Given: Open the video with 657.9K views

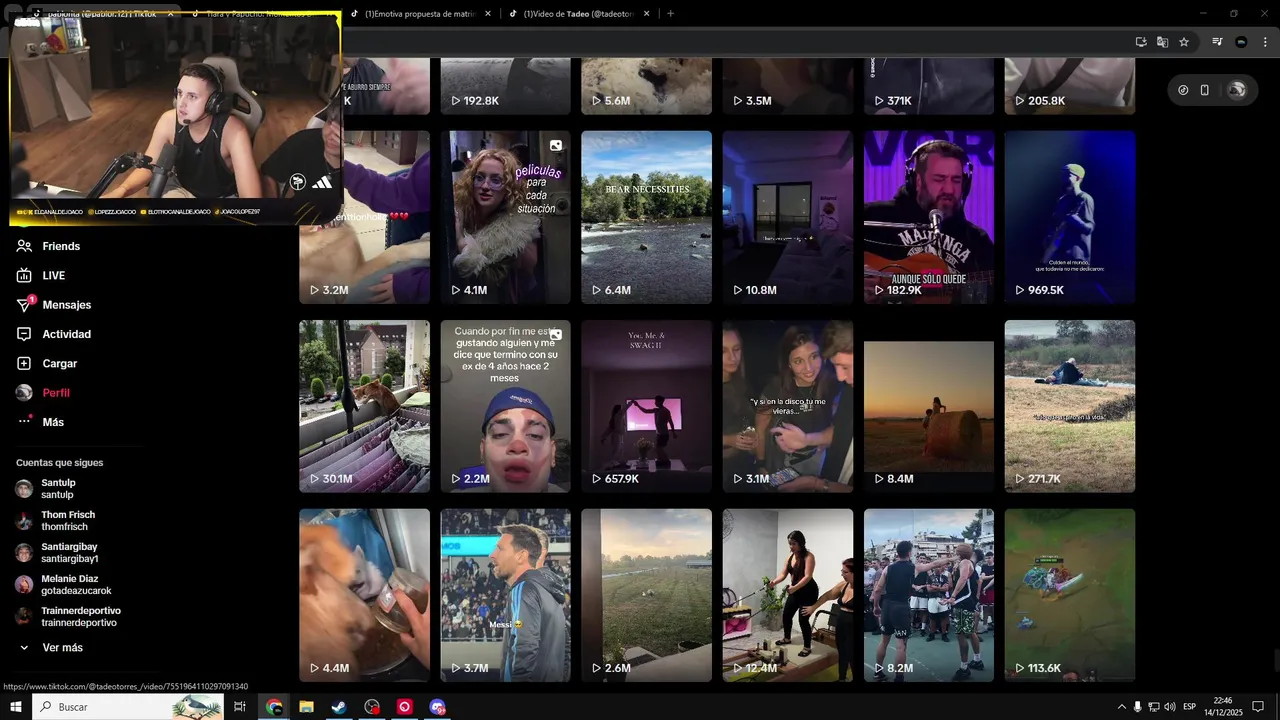Looking at the screenshot, I should coord(647,406).
